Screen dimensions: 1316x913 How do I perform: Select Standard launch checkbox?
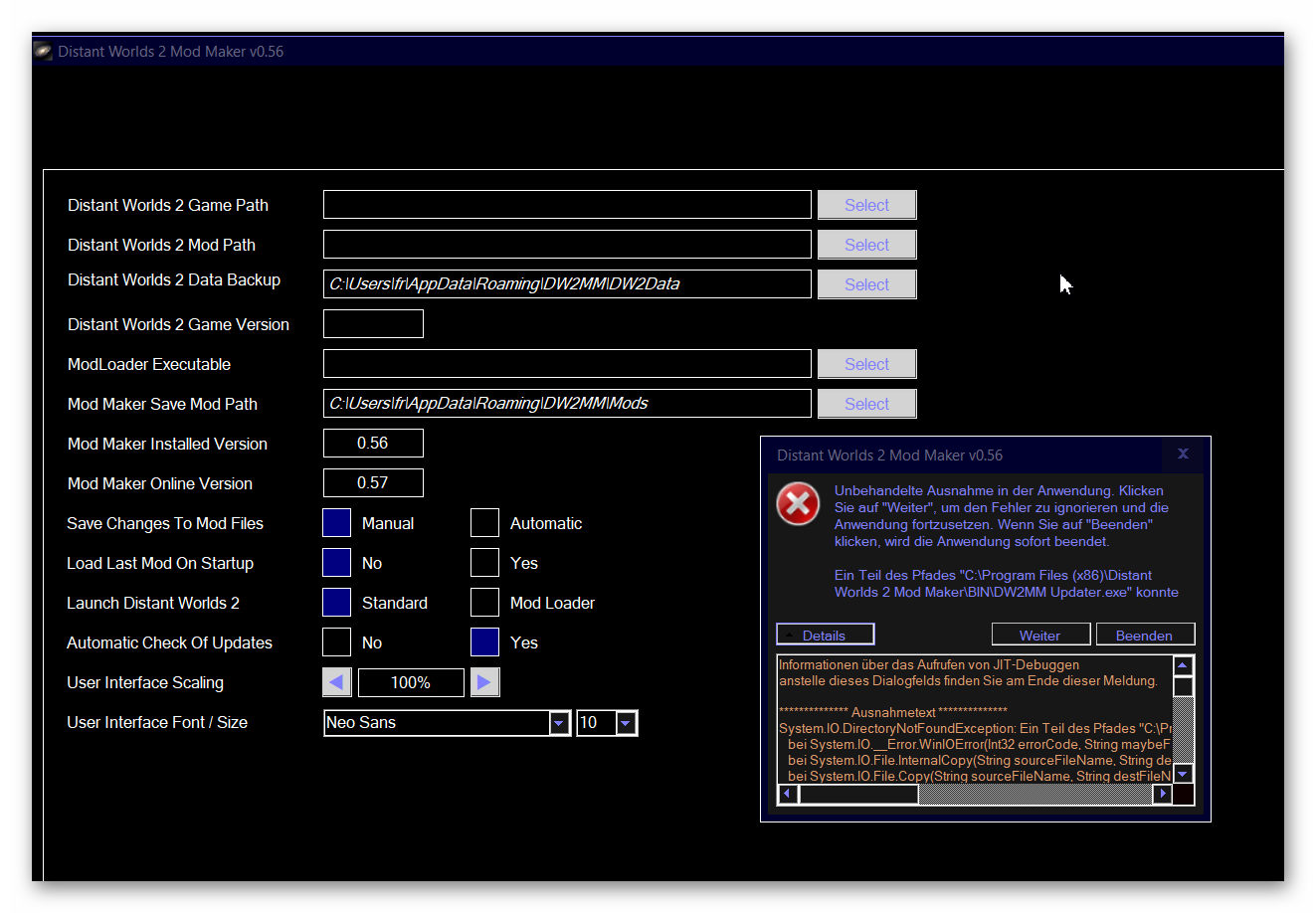(337, 603)
